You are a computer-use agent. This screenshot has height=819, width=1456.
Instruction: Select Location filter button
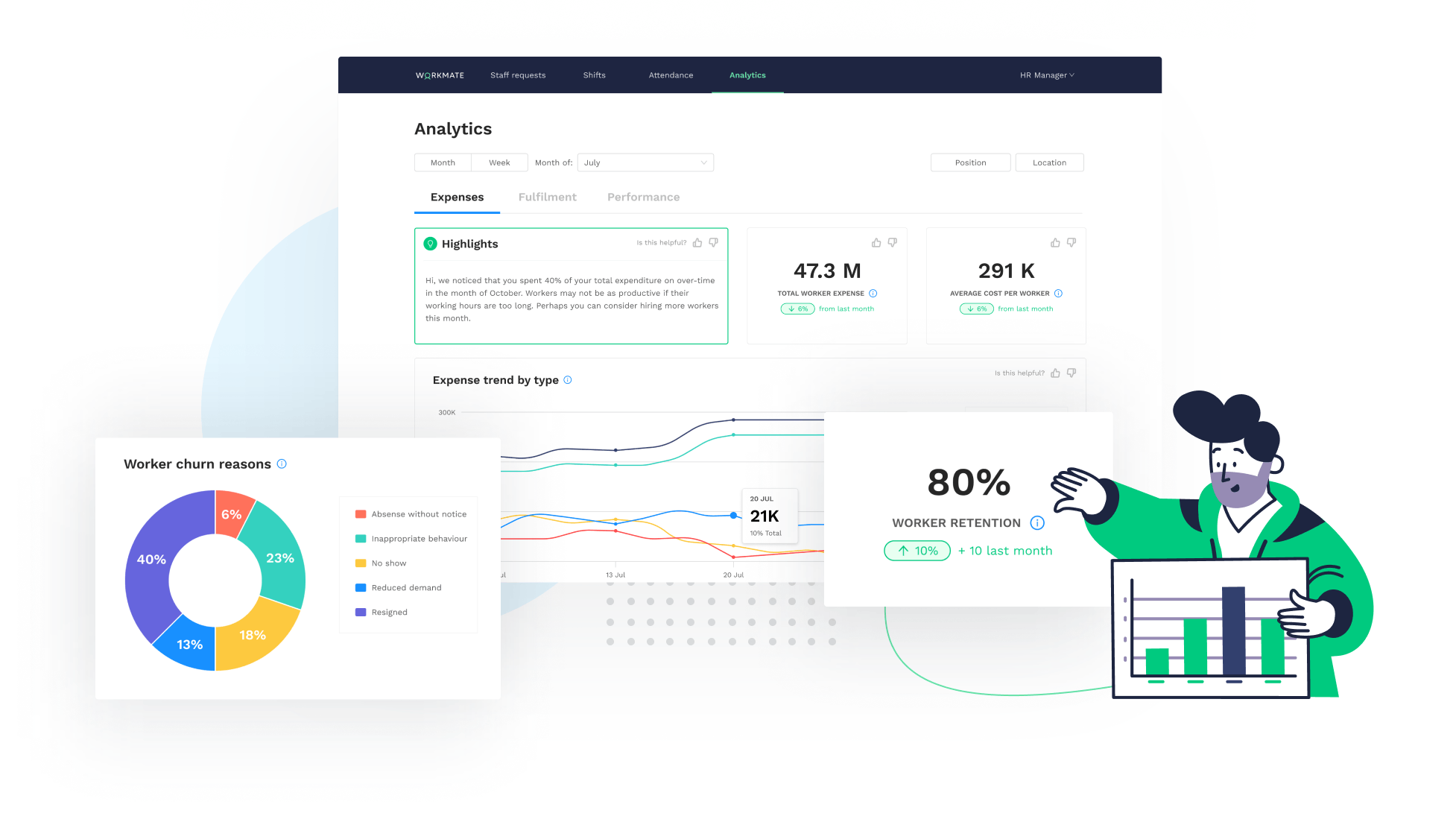[x=1050, y=162]
